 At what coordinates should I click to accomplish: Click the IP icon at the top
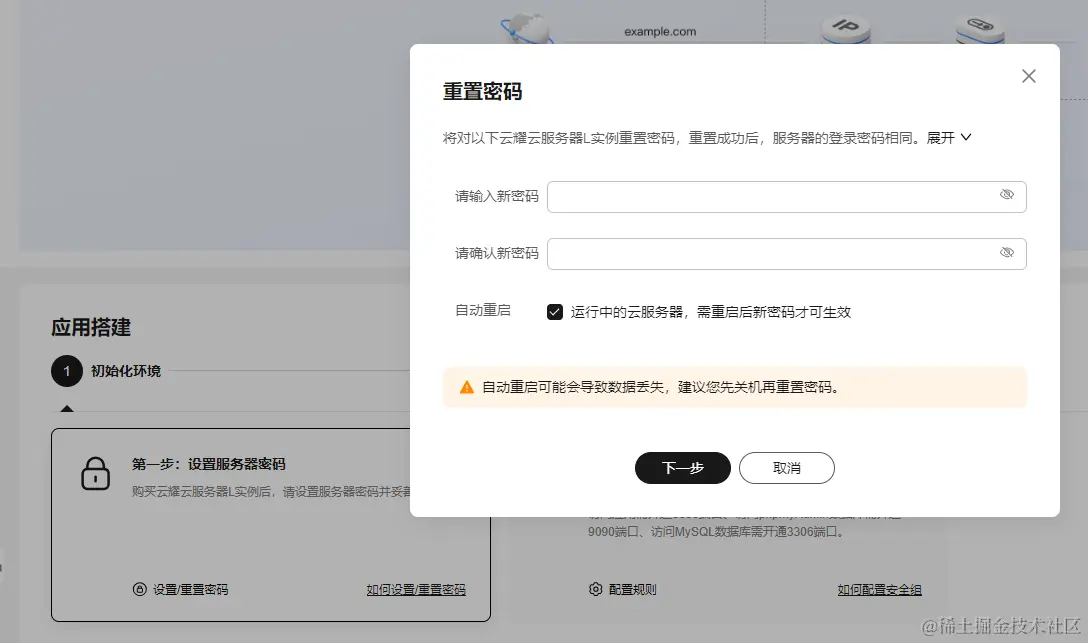[845, 25]
